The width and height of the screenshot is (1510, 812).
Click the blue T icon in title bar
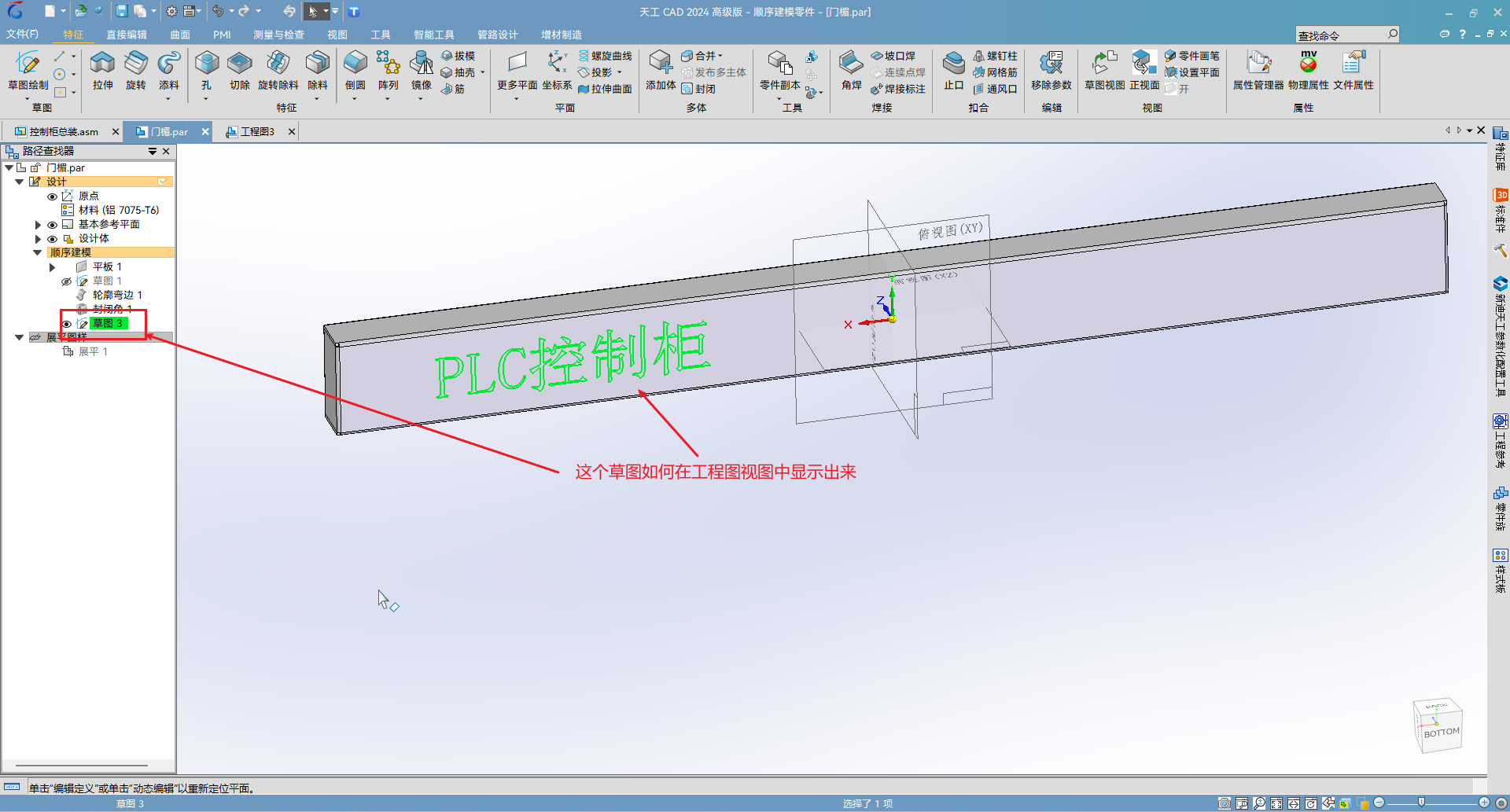pos(354,11)
